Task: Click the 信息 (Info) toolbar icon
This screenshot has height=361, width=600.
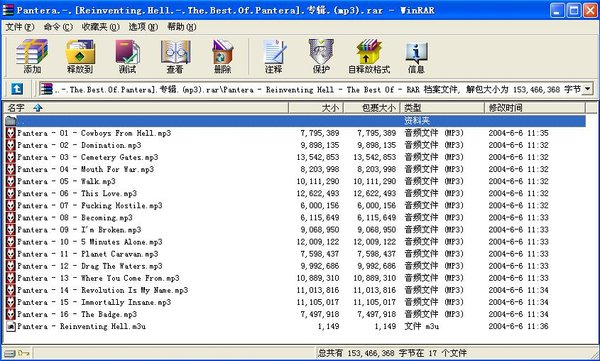Action: (x=416, y=56)
